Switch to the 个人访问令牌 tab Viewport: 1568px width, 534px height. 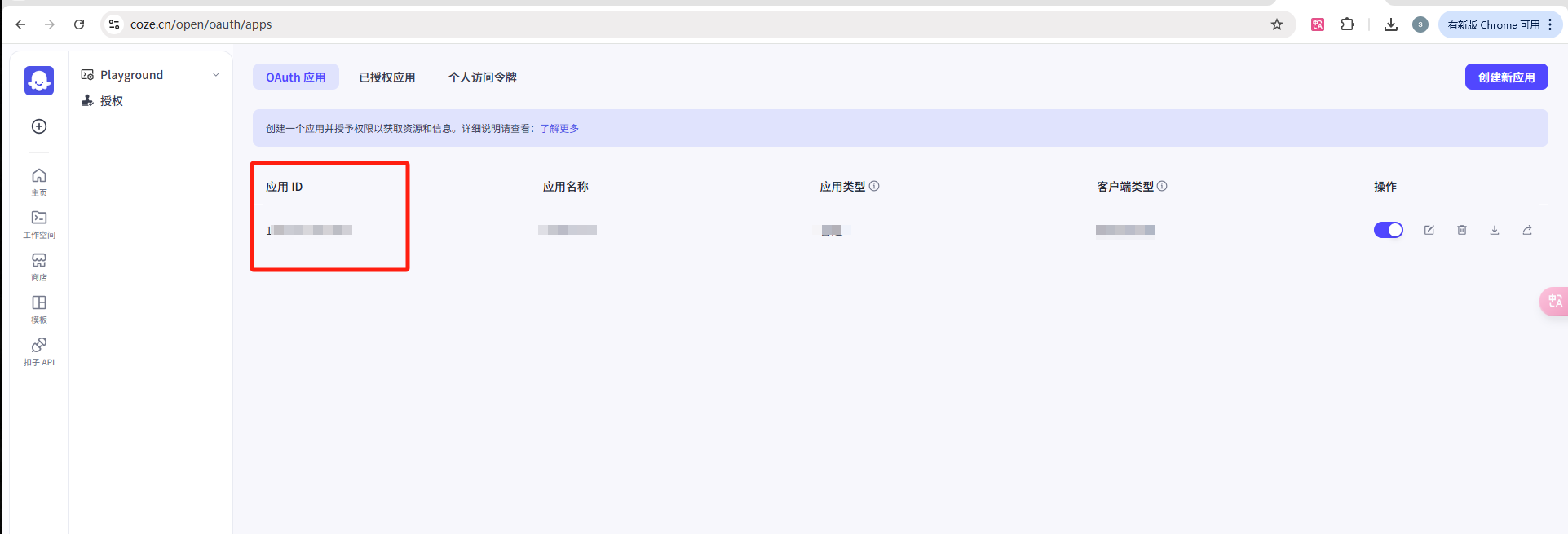483,77
